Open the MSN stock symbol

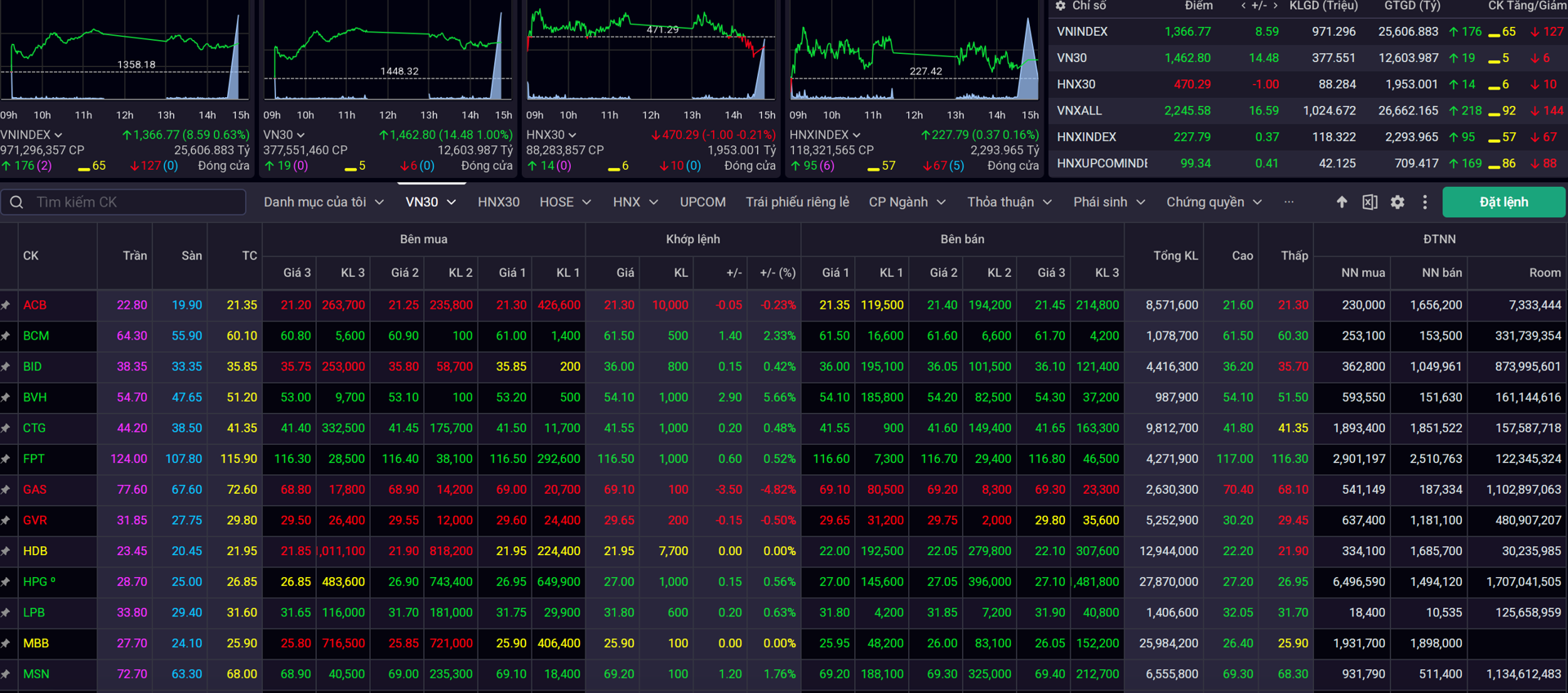[36, 674]
